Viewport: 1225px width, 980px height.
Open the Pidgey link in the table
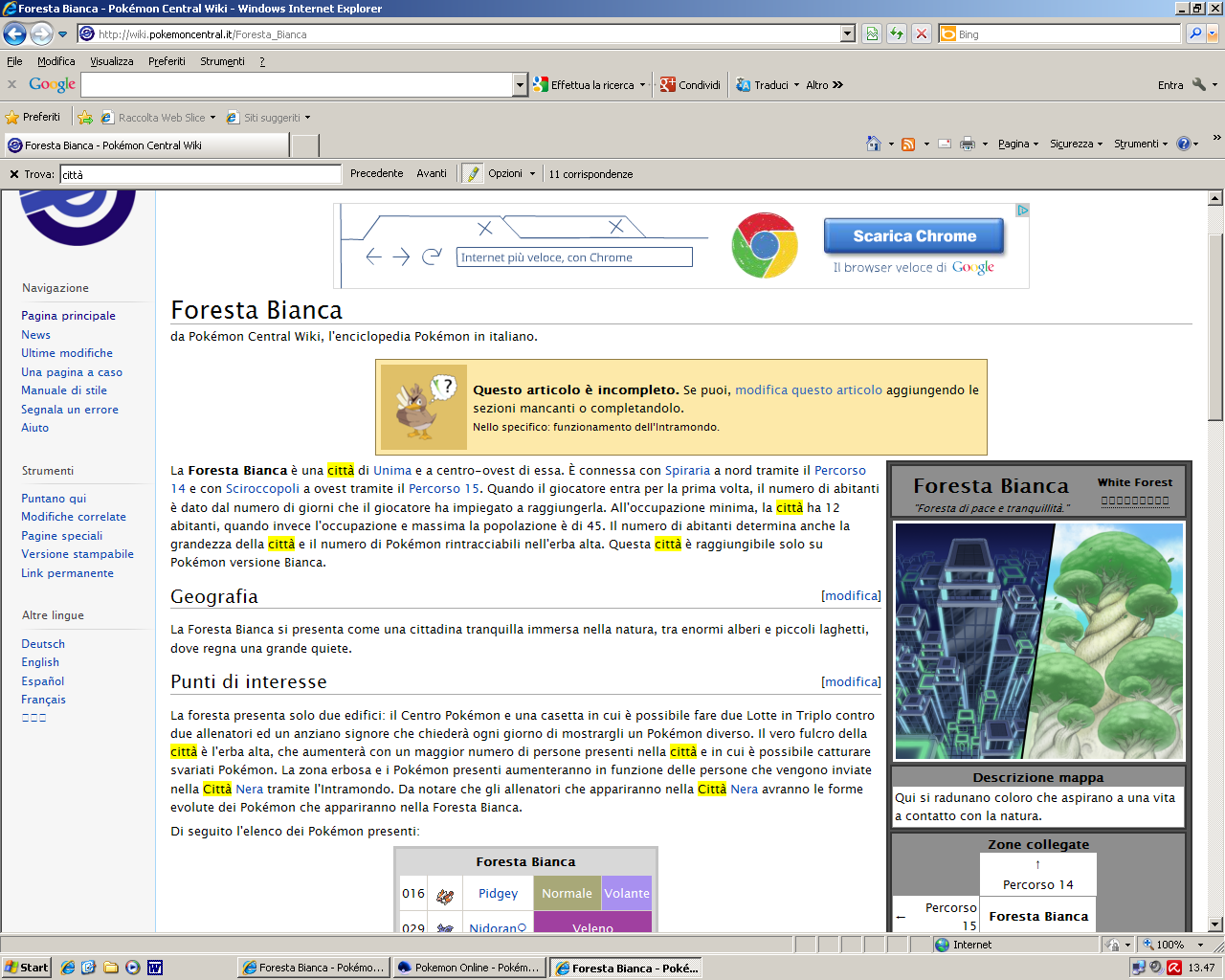[498, 894]
